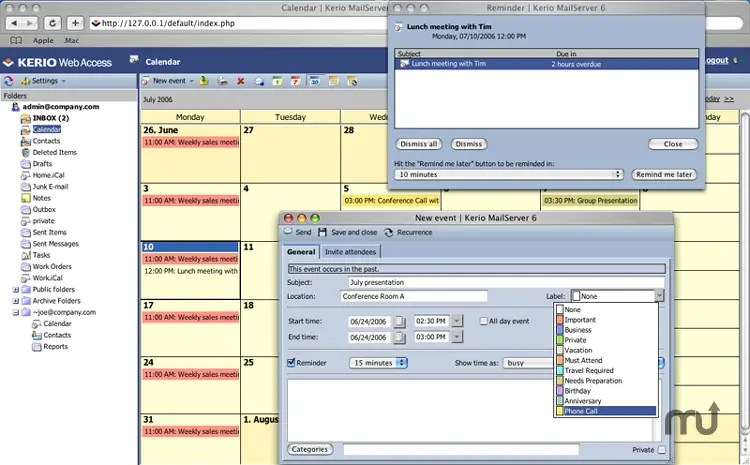Open the 10 minutes remind later dropdown
Viewport: 750px width, 465px height.
coord(508,175)
